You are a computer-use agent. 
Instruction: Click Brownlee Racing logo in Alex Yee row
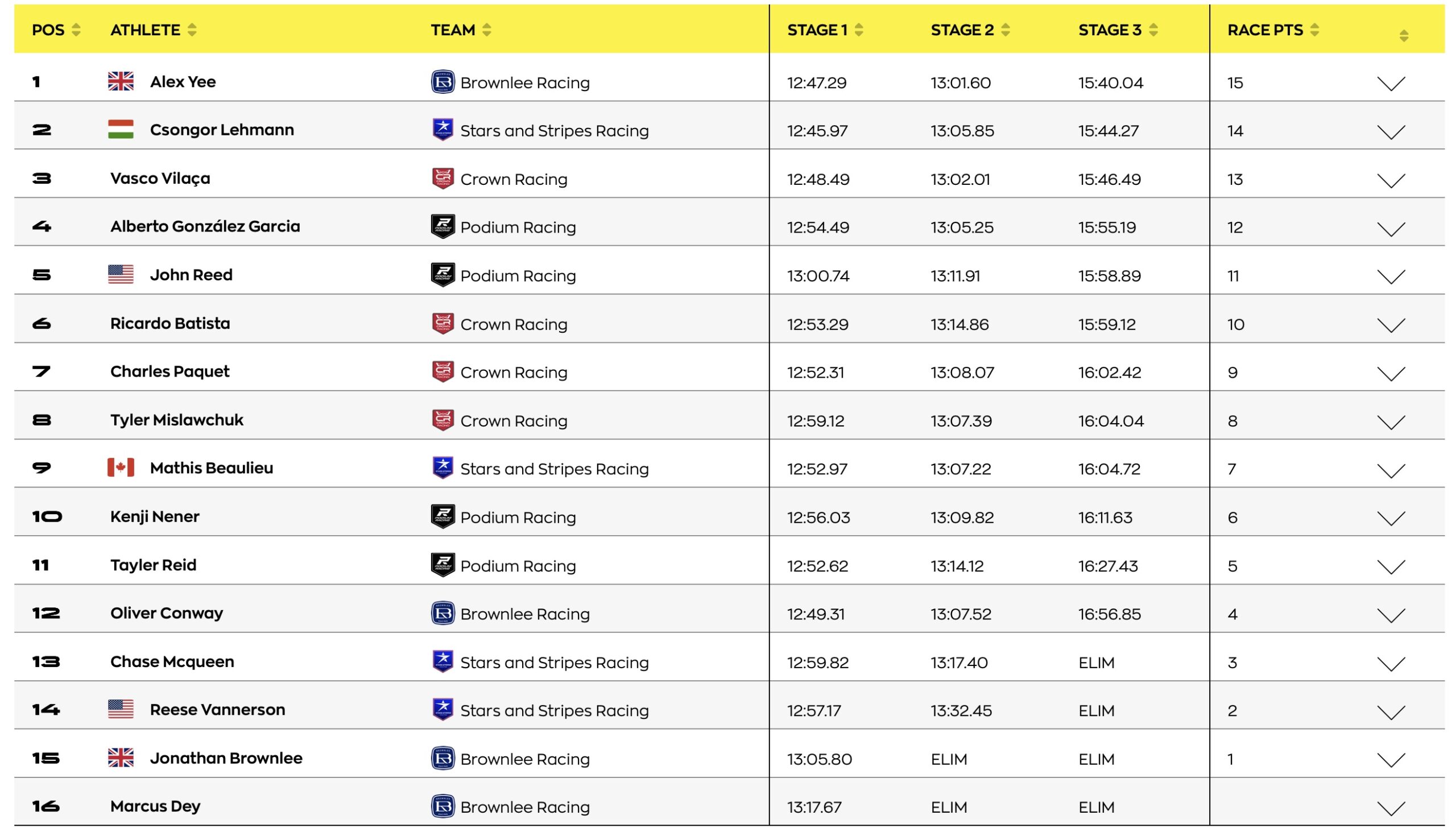point(442,82)
